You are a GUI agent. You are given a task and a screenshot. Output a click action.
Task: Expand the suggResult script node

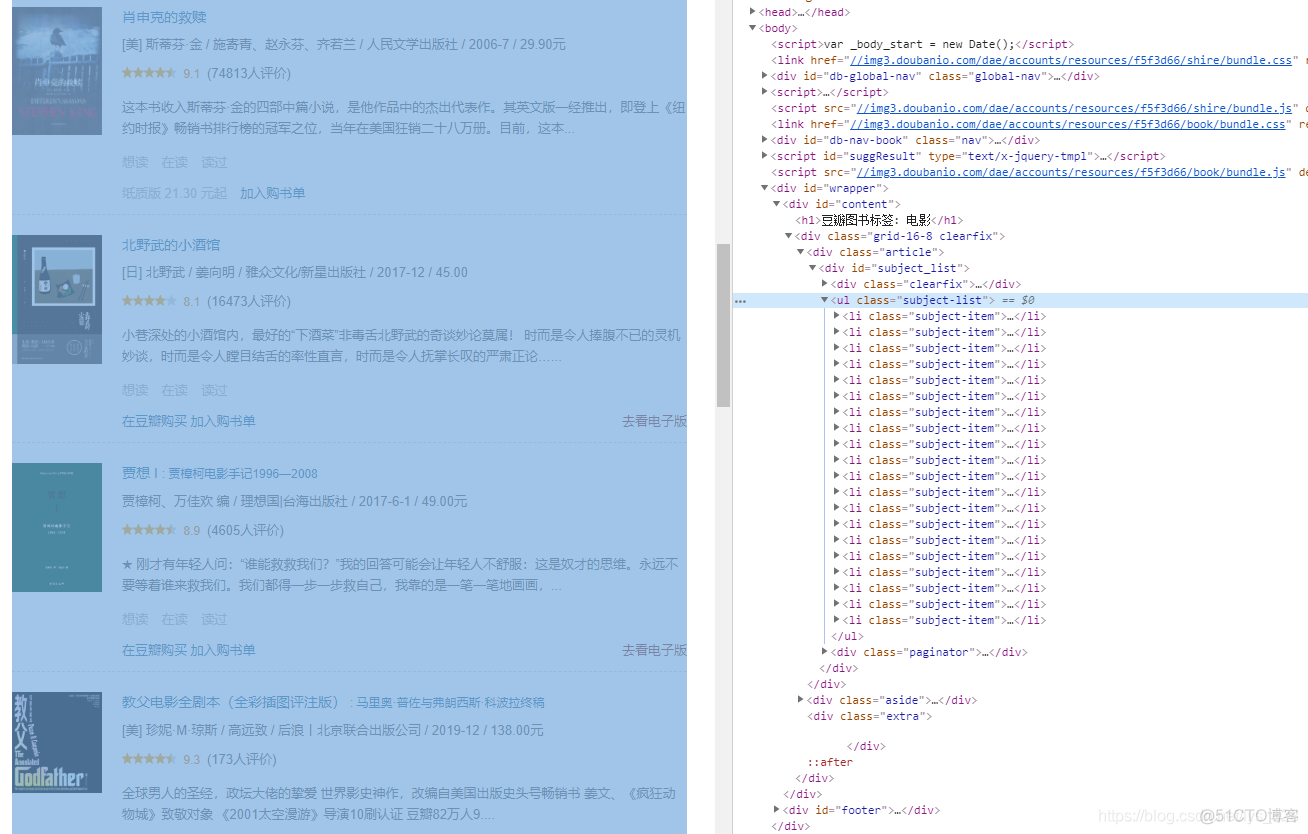[765, 156]
